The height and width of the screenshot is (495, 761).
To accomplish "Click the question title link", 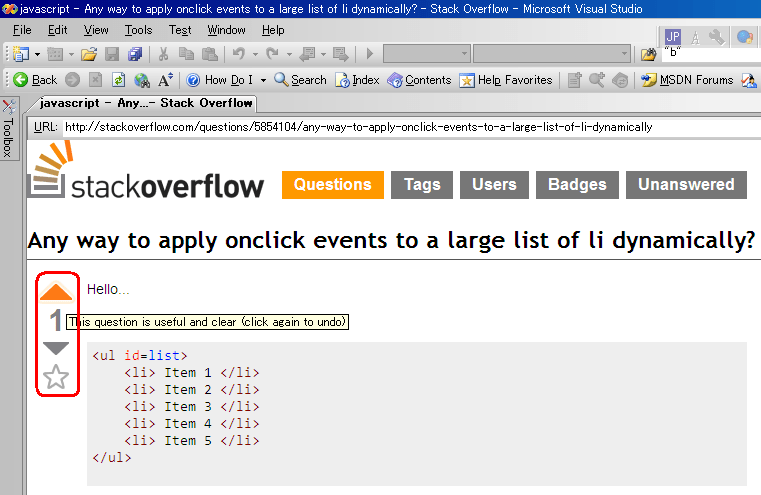I will [x=391, y=241].
